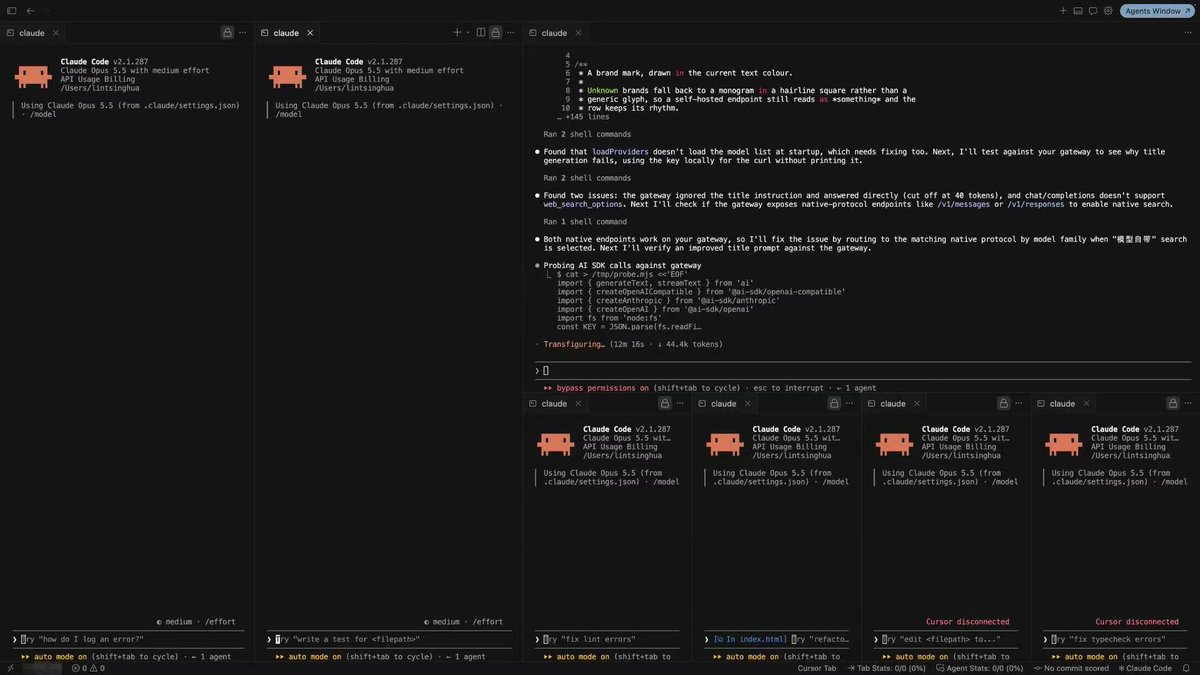Click "No commit scored" status item
This screenshot has width=1200, height=675.
[1071, 668]
